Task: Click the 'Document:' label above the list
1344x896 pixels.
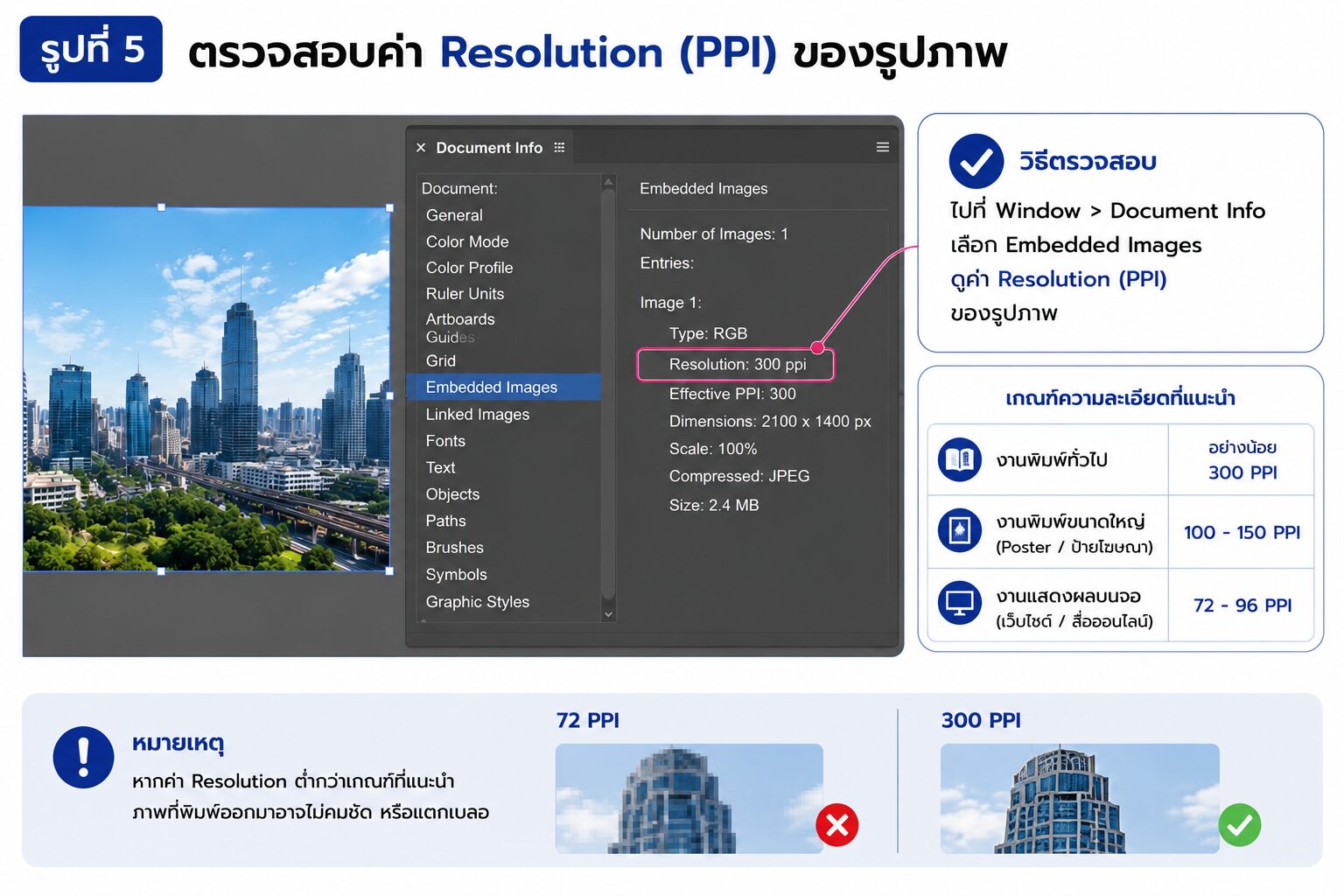Action: [459, 188]
